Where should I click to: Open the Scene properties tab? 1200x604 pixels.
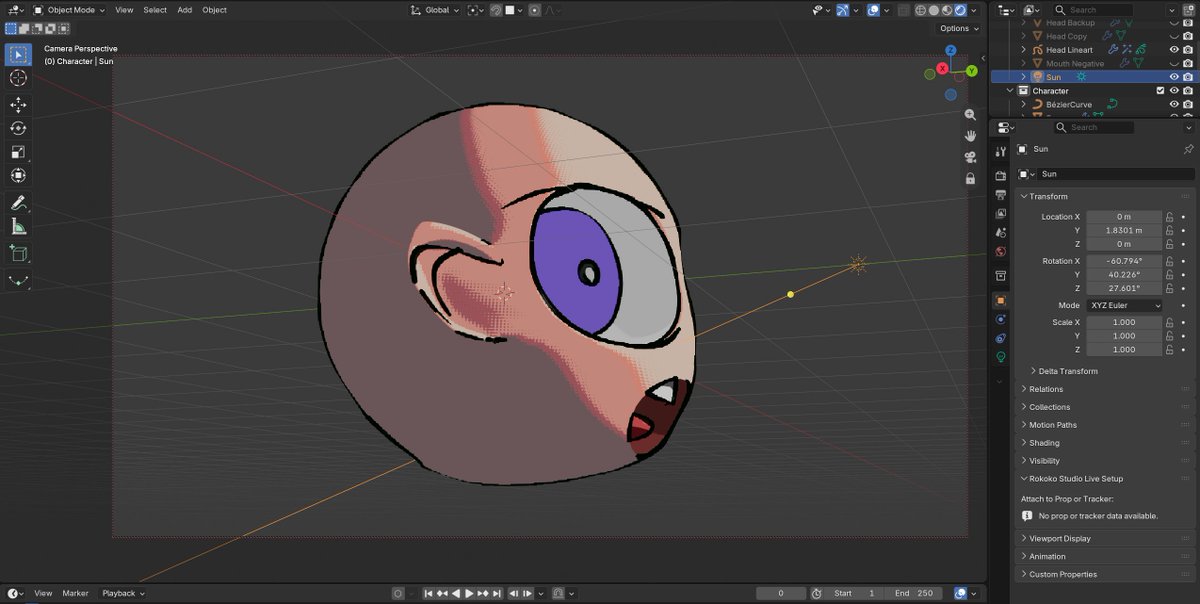(1001, 233)
